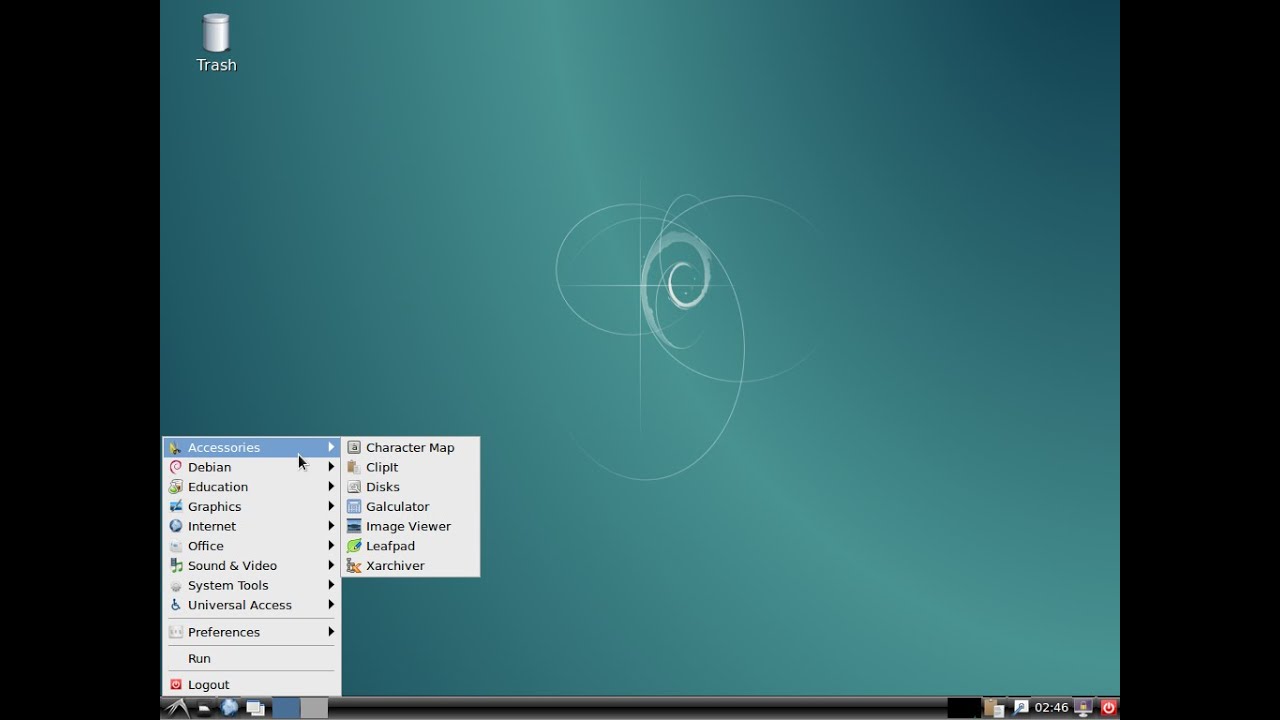This screenshot has height=720, width=1280.
Task: Launch the web browser globe icon
Action: [x=230, y=708]
